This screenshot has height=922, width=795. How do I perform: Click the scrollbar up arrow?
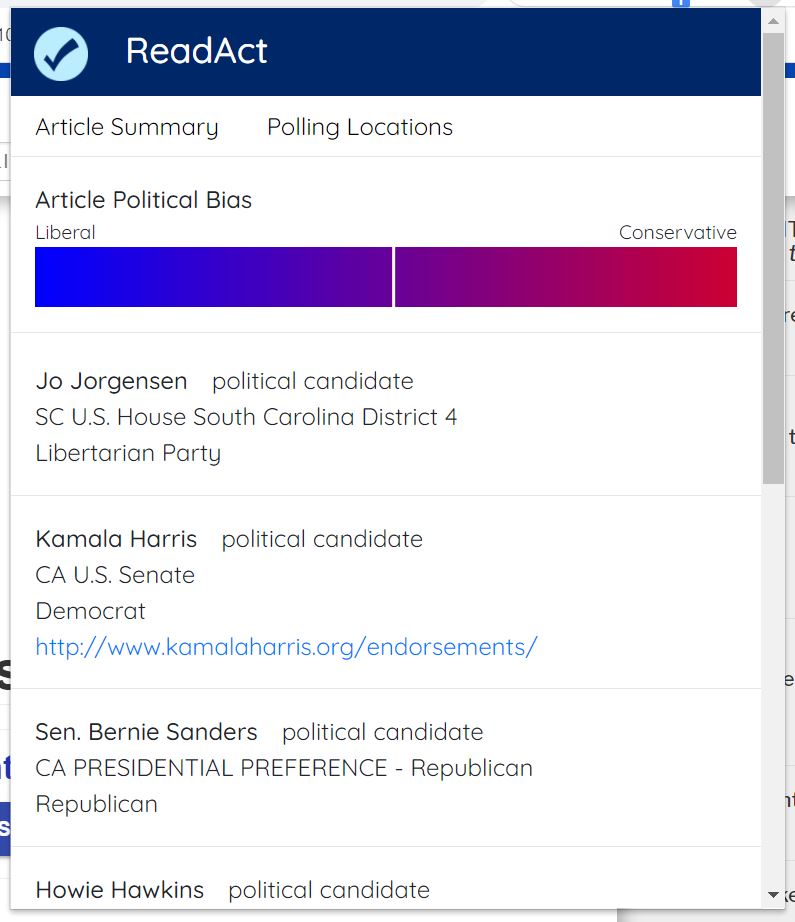click(773, 19)
